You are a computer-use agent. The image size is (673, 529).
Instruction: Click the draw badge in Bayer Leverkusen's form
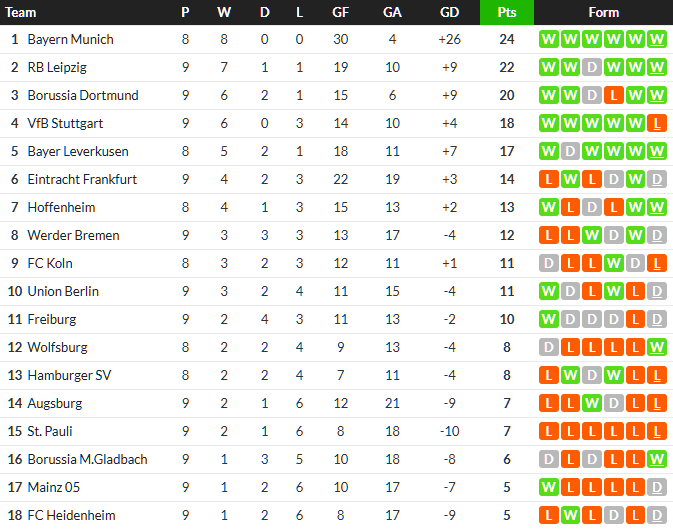coord(570,152)
